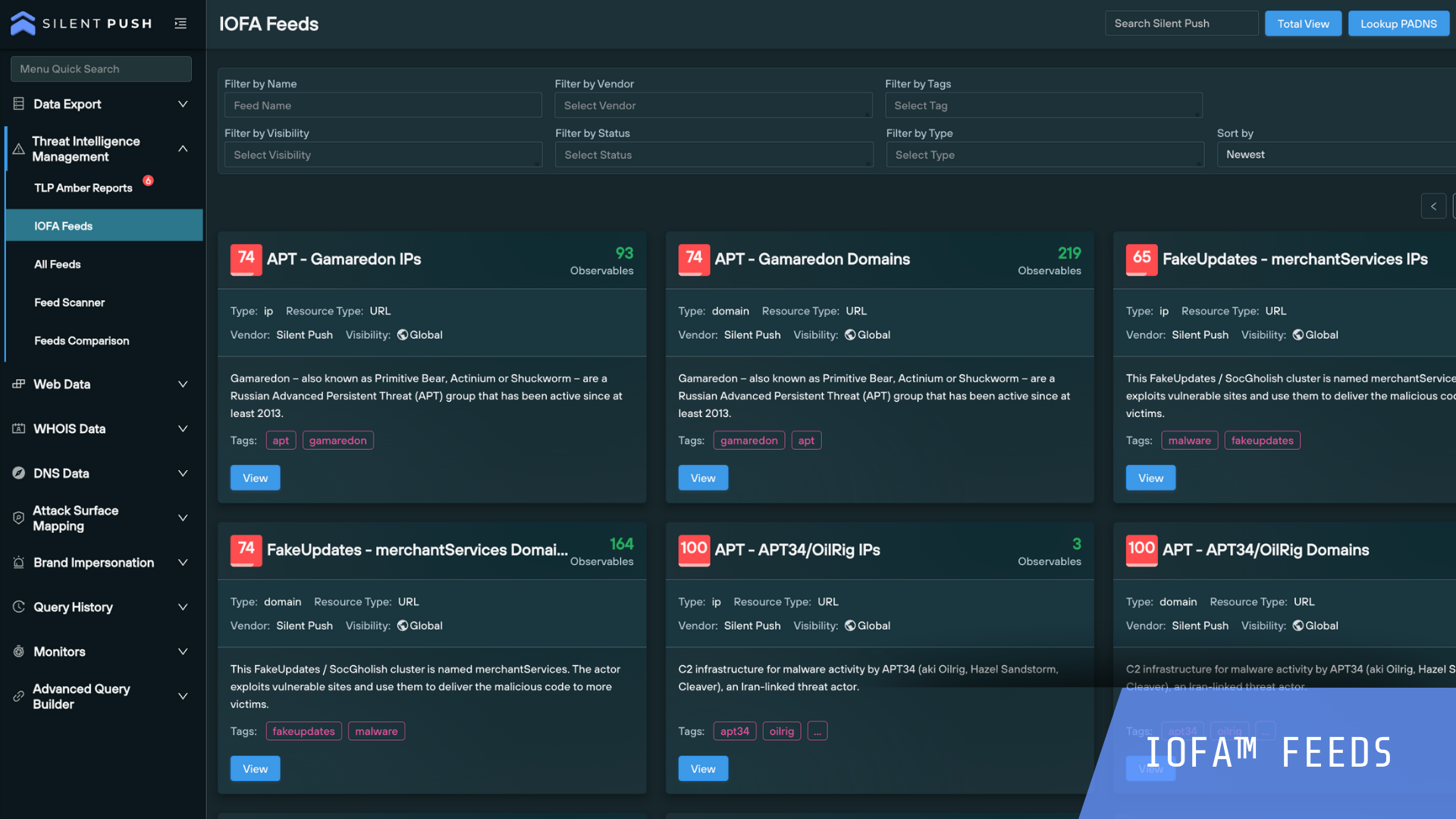The height and width of the screenshot is (819, 1456).
Task: Click the Global globe icon on Gamaredon IPs
Action: [x=403, y=335]
